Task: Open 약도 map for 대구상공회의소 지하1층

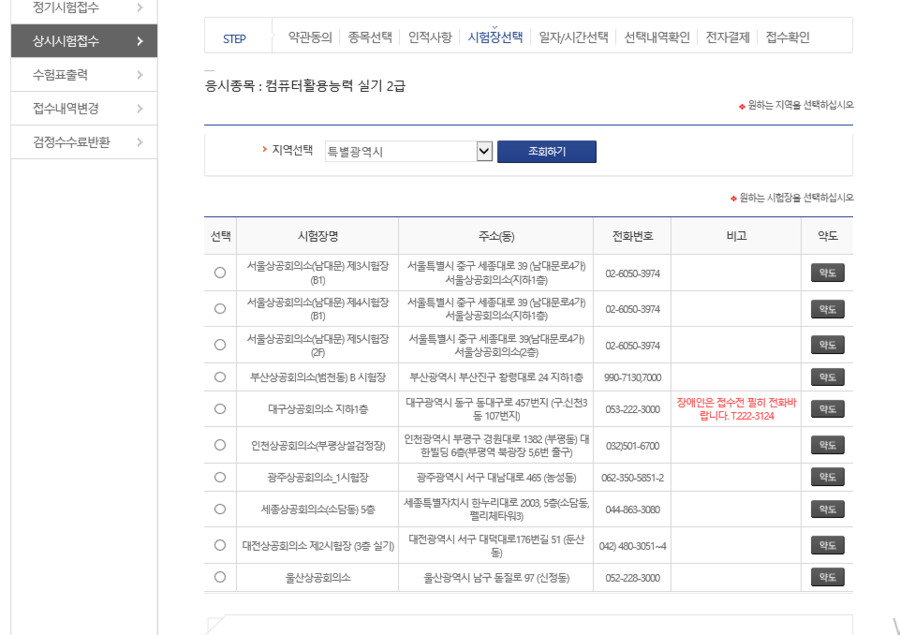Action: coord(827,409)
